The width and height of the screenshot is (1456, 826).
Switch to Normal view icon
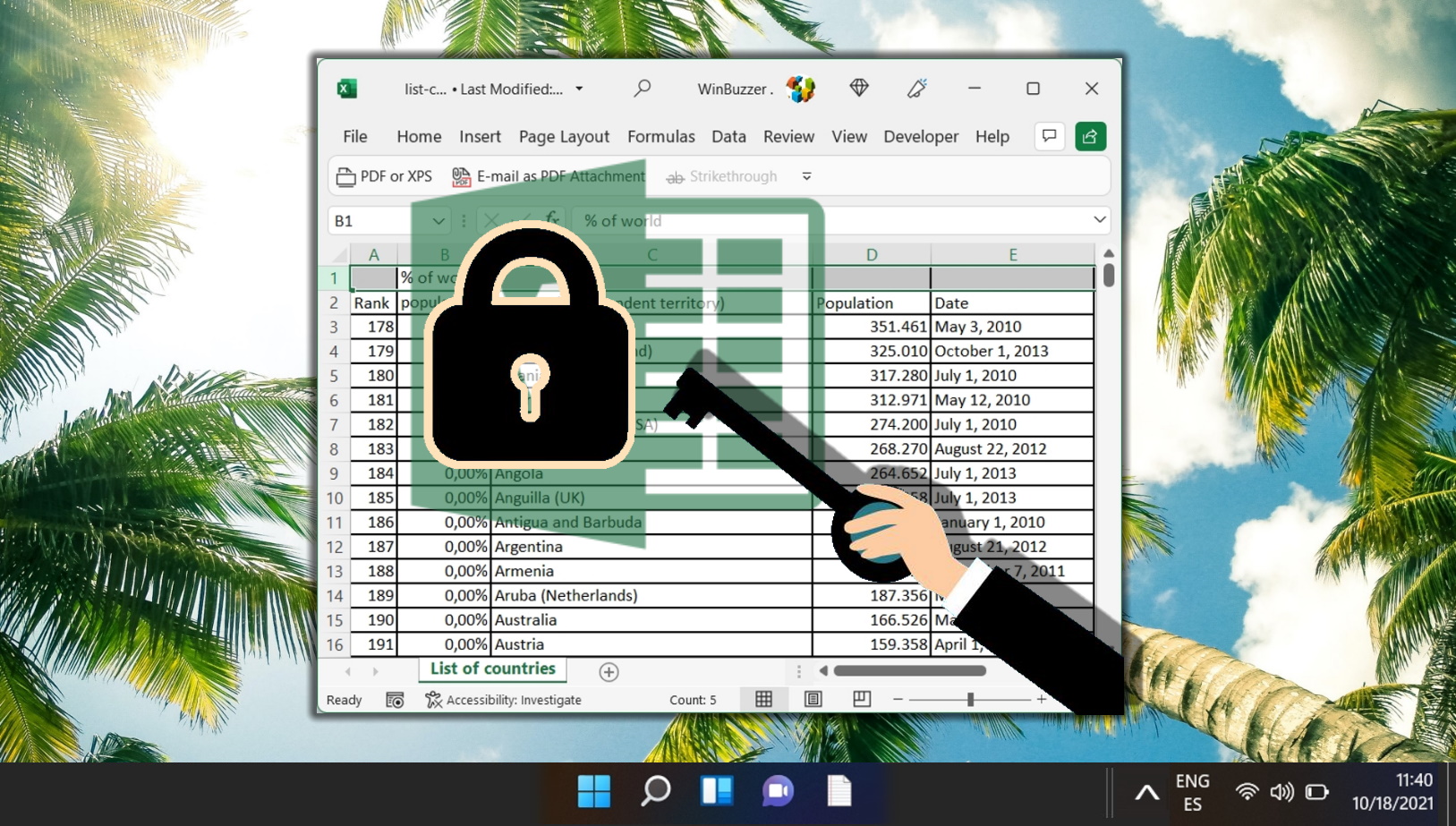click(x=763, y=699)
